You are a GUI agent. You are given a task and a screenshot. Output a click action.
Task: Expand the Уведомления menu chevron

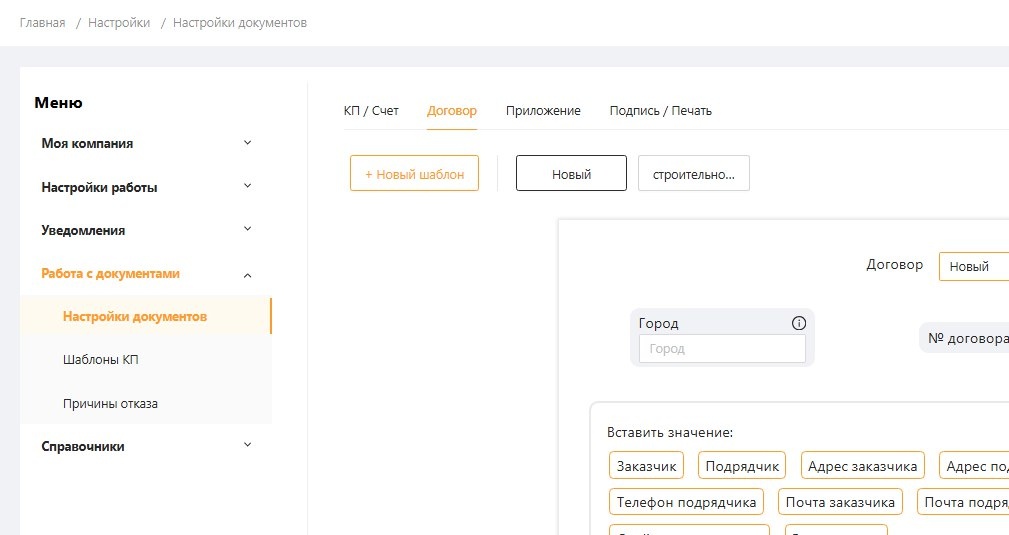pos(247,229)
